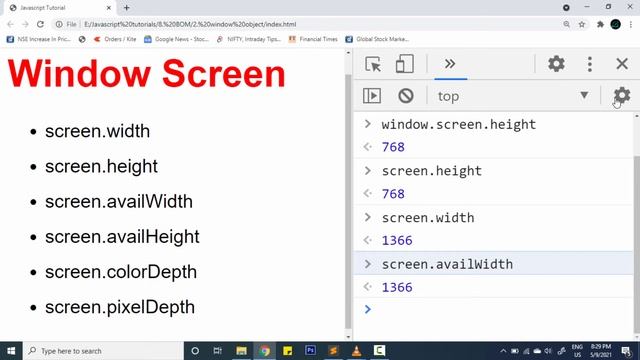Click the Window Screen heading
The image size is (640, 360).
click(146, 73)
